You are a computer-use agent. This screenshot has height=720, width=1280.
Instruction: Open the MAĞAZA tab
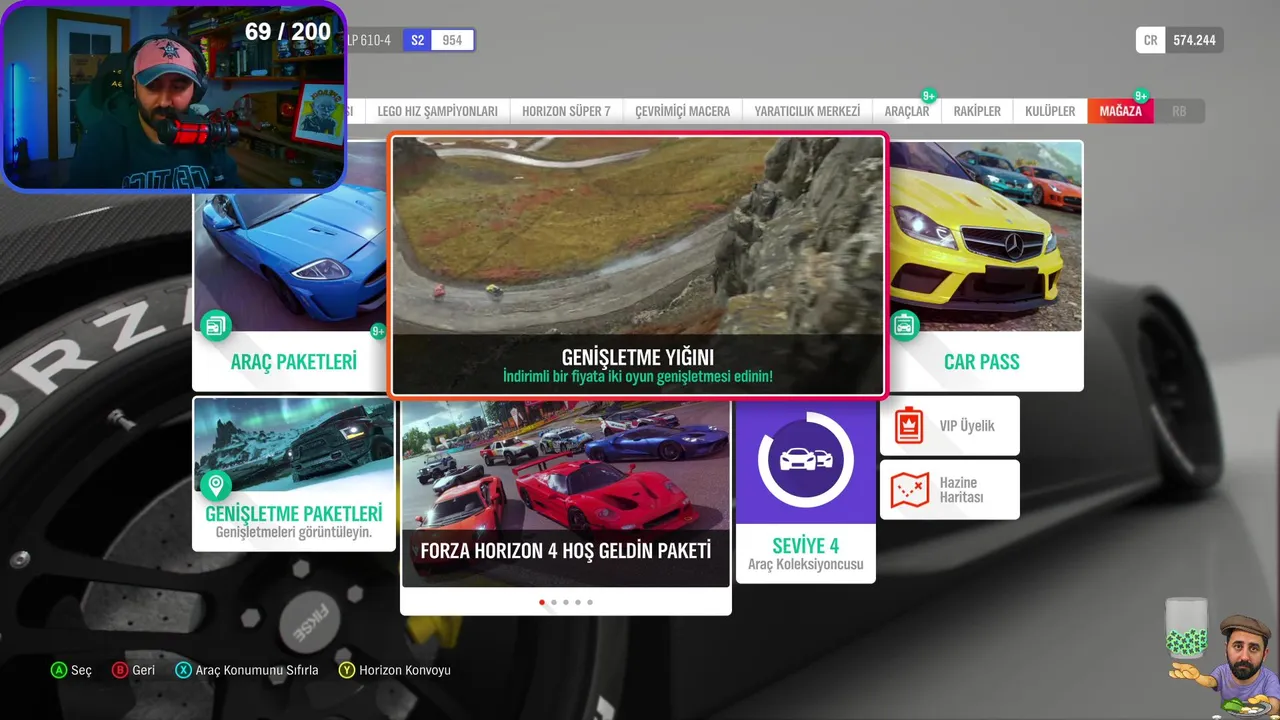(x=1120, y=111)
